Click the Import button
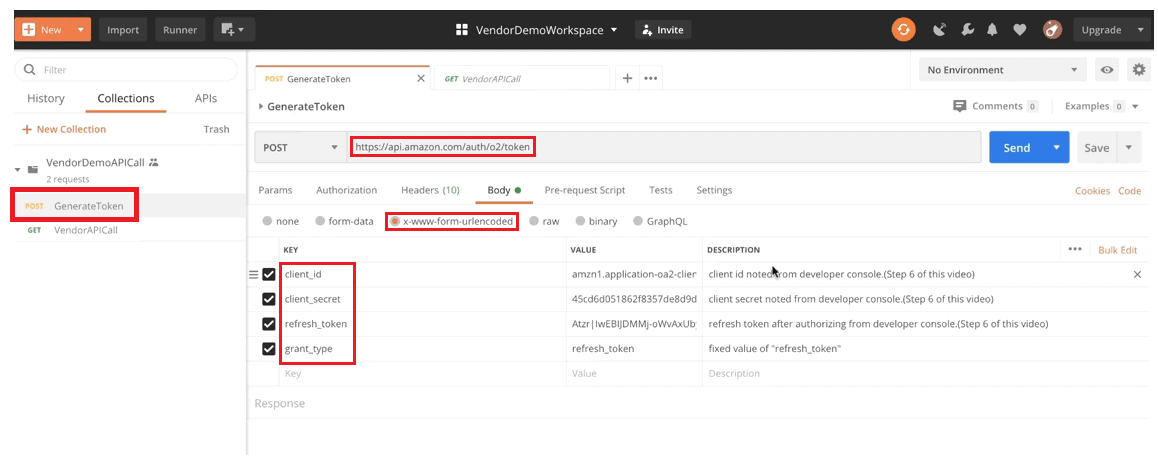The height and width of the screenshot is (465, 1158). (123, 30)
